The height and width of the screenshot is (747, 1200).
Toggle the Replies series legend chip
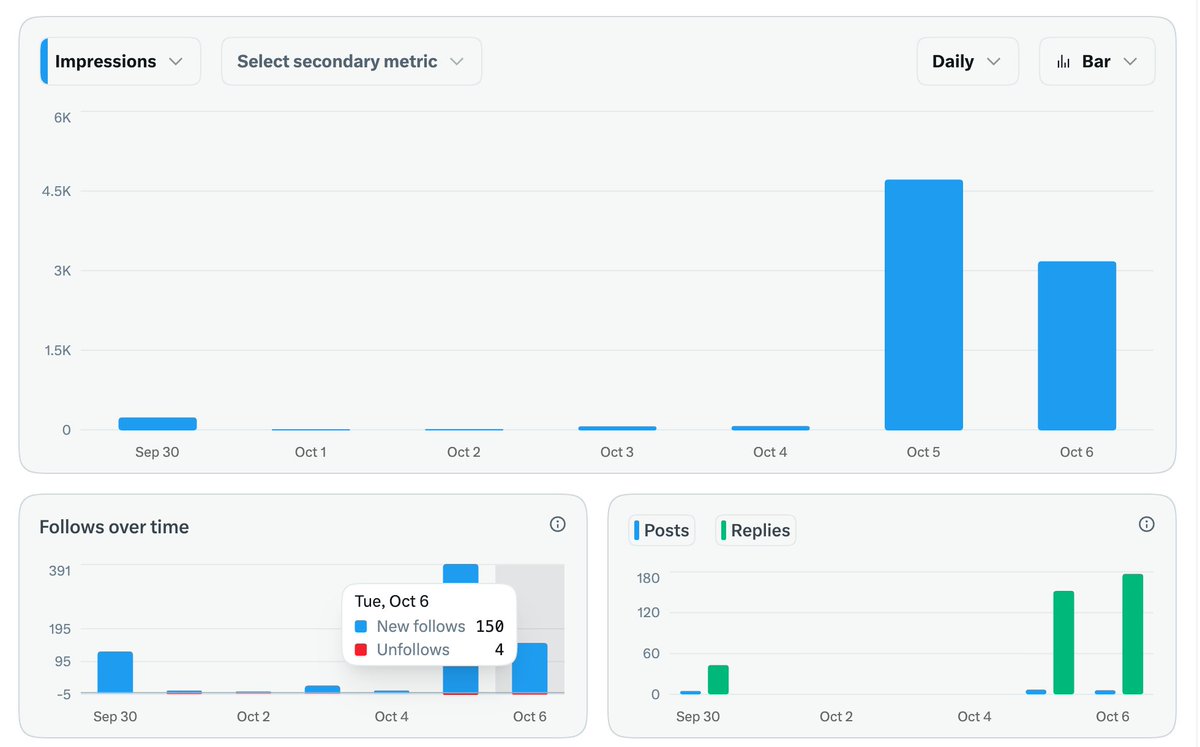tap(756, 530)
